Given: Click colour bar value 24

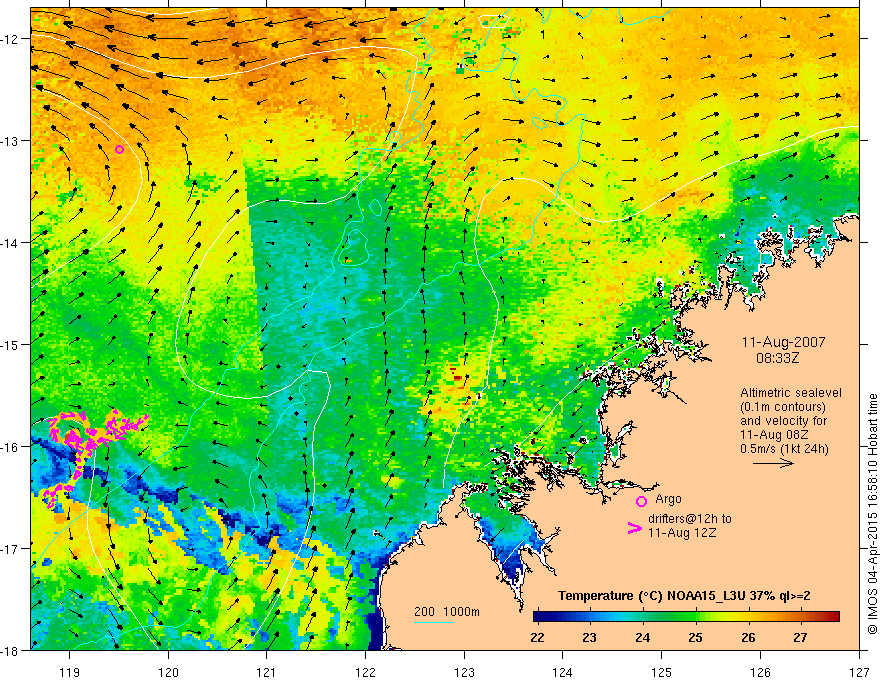Looking at the screenshot, I should pyautogui.click(x=643, y=637).
